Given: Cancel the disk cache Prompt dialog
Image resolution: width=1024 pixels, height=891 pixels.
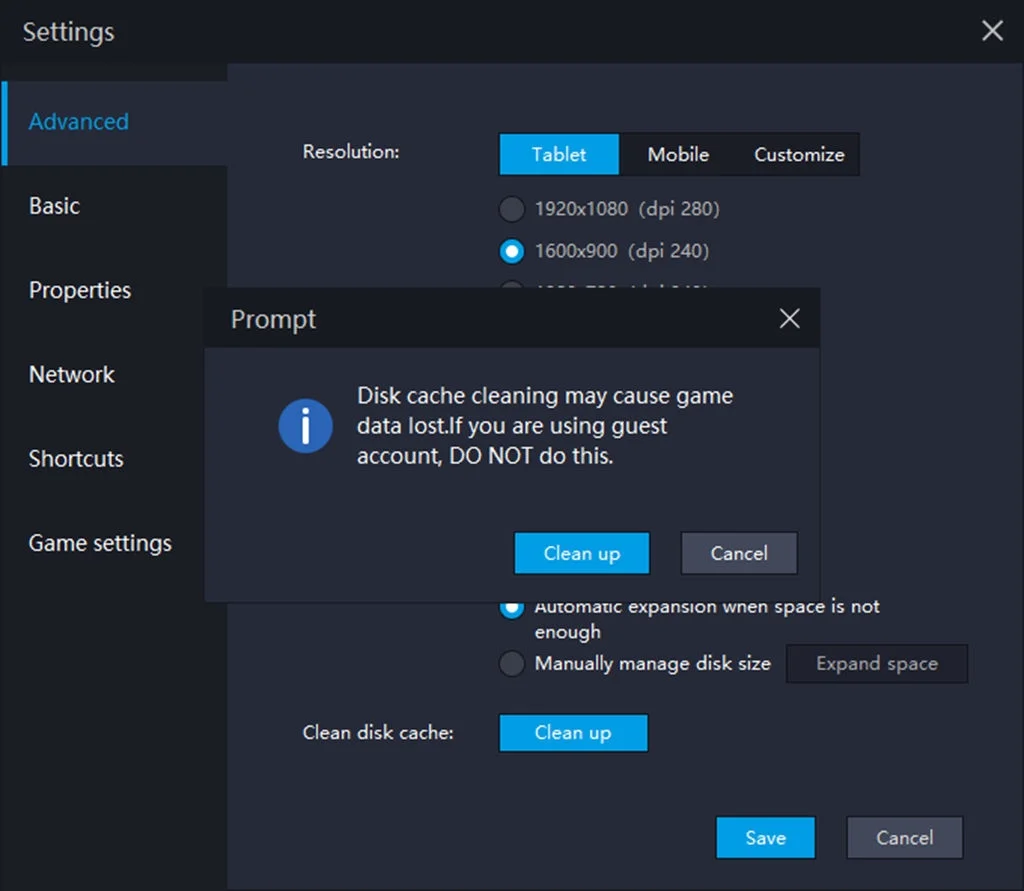Looking at the screenshot, I should coord(739,553).
